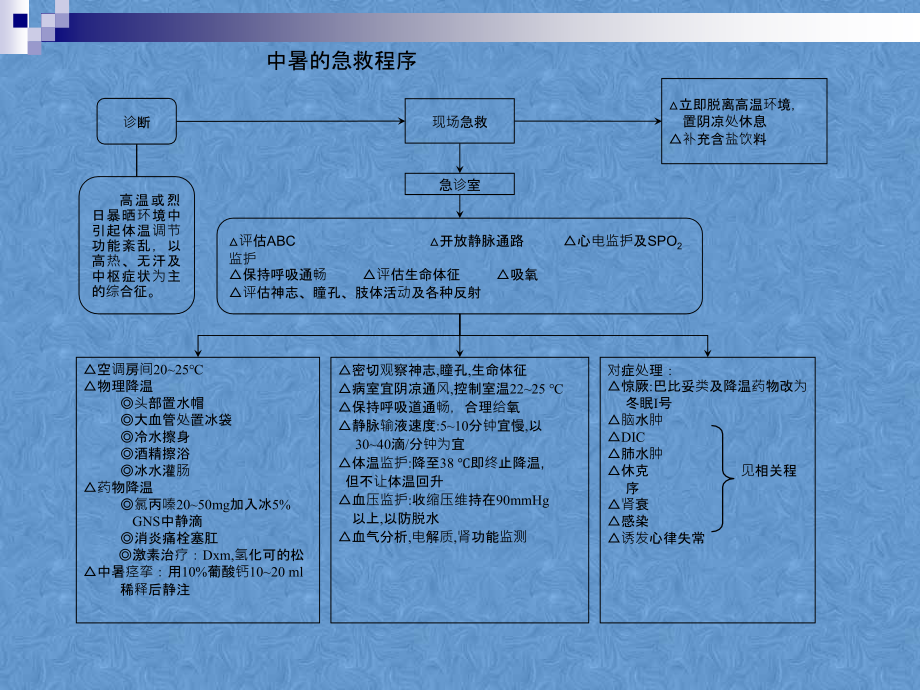Click the dark blue square in top-left decoration

pos(20,21)
